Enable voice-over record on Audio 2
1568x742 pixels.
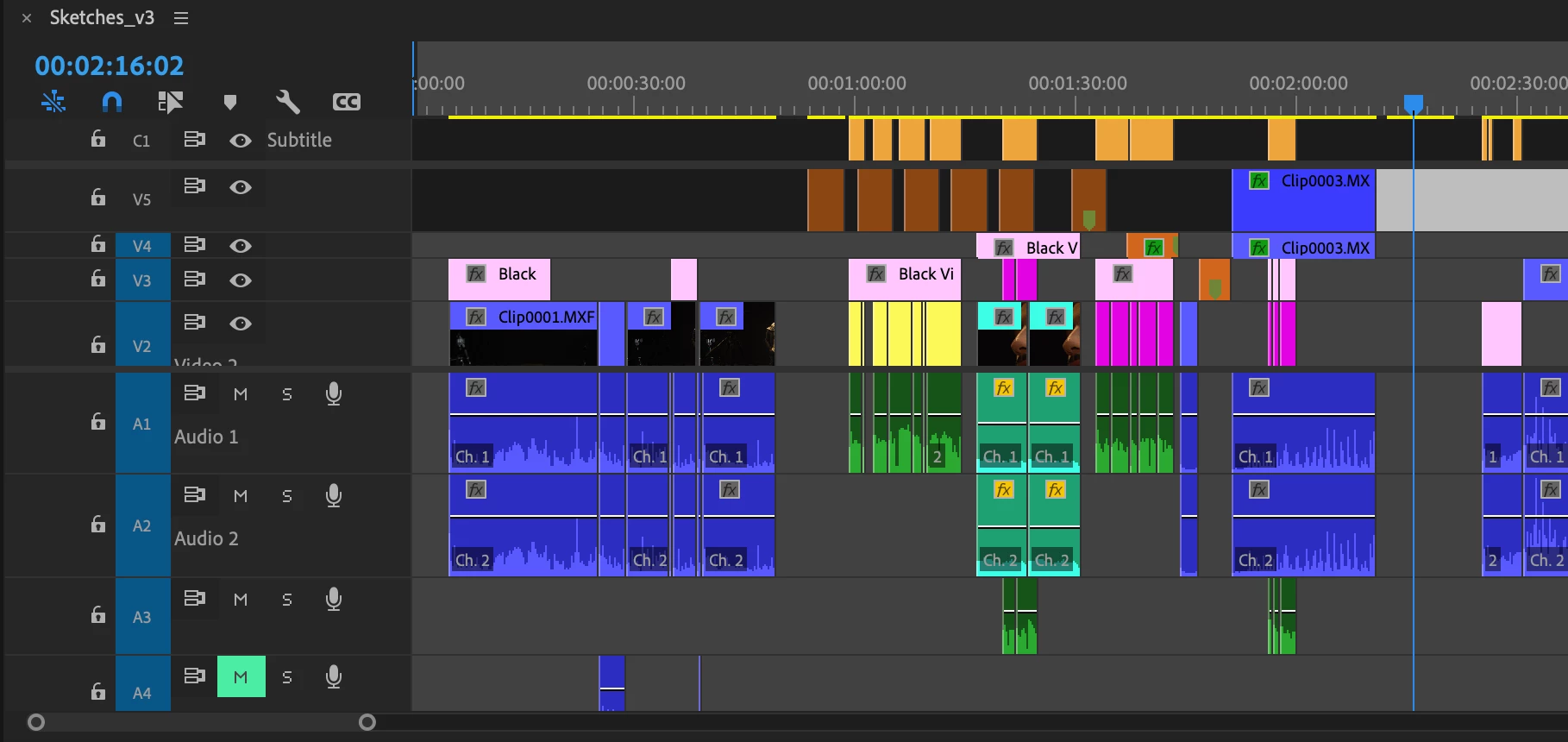click(334, 496)
